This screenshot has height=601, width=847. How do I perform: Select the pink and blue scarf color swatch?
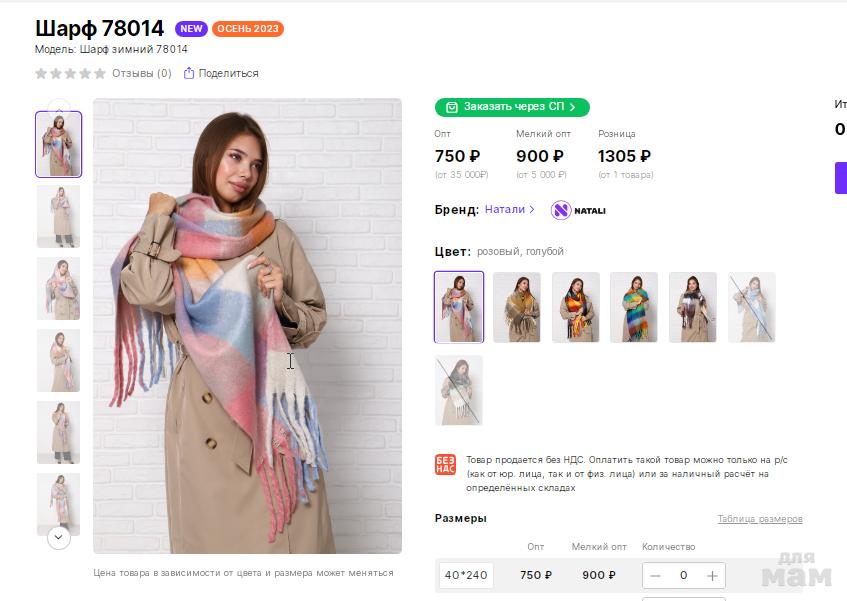[x=459, y=307]
